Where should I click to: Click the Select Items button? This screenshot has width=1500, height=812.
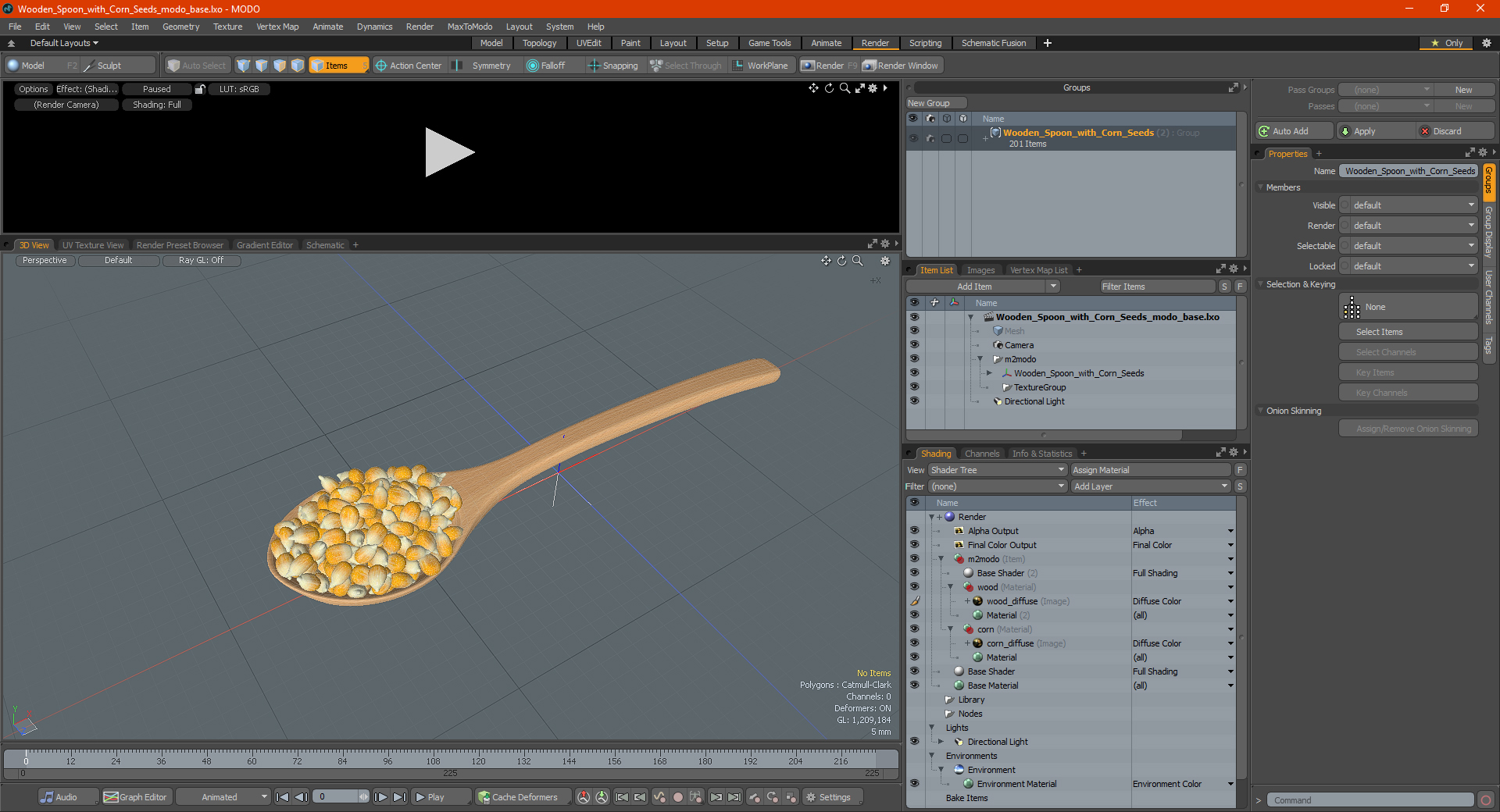[1408, 332]
